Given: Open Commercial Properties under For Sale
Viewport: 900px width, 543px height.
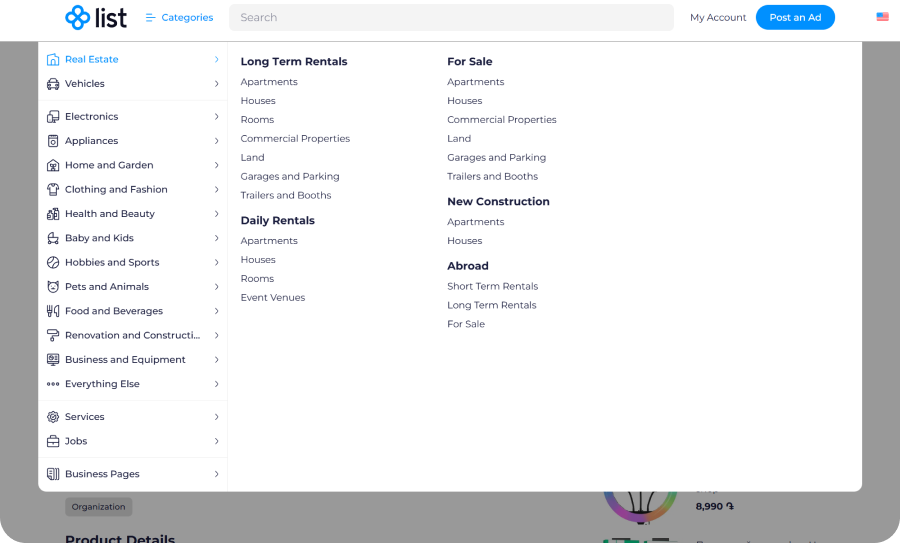Looking at the screenshot, I should pyautogui.click(x=502, y=120).
